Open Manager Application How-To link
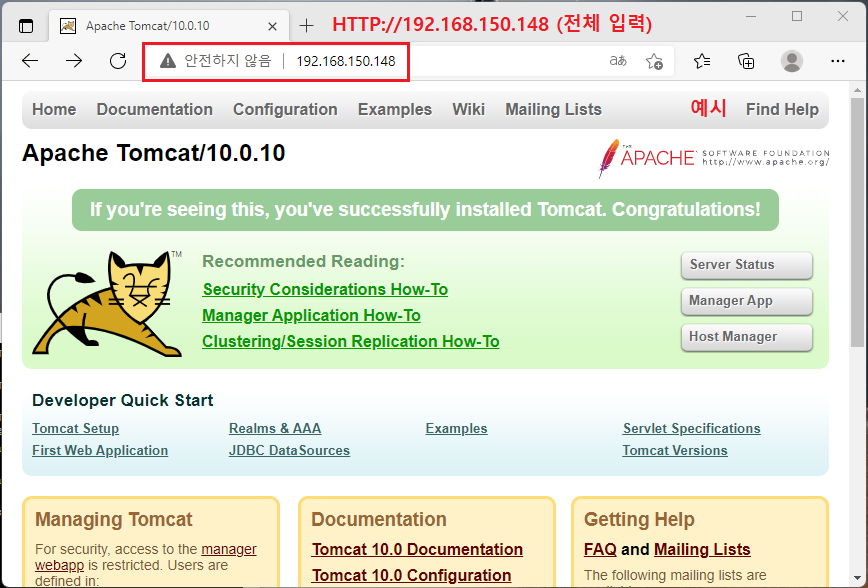 pyautogui.click(x=311, y=316)
